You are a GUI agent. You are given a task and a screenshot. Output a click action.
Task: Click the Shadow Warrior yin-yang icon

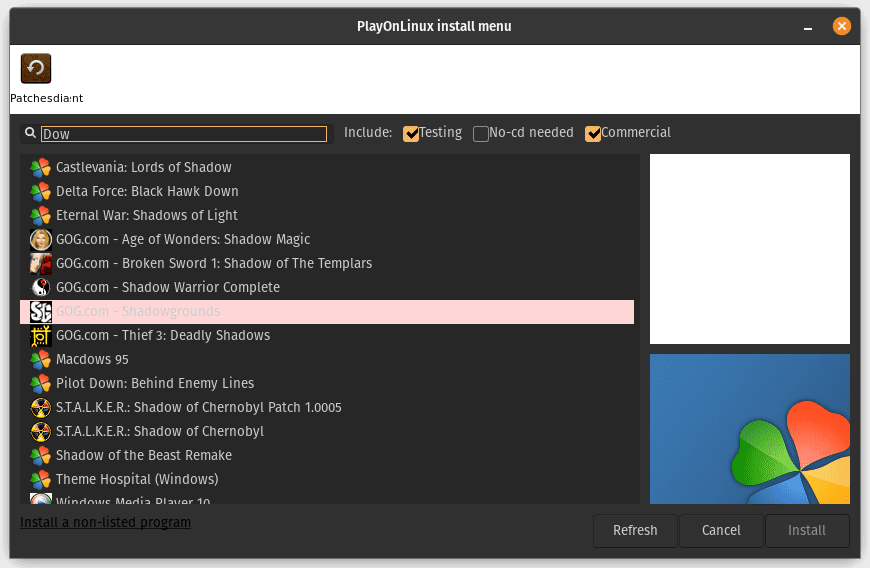click(40, 288)
